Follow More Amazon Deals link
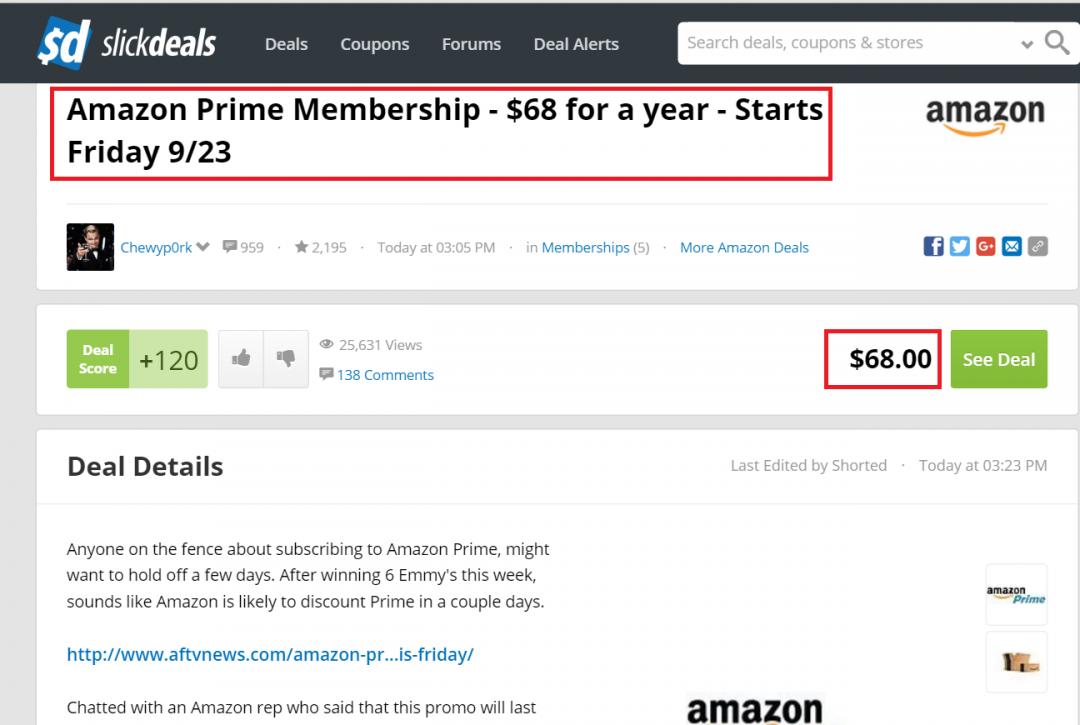This screenshot has height=725, width=1080. click(744, 247)
